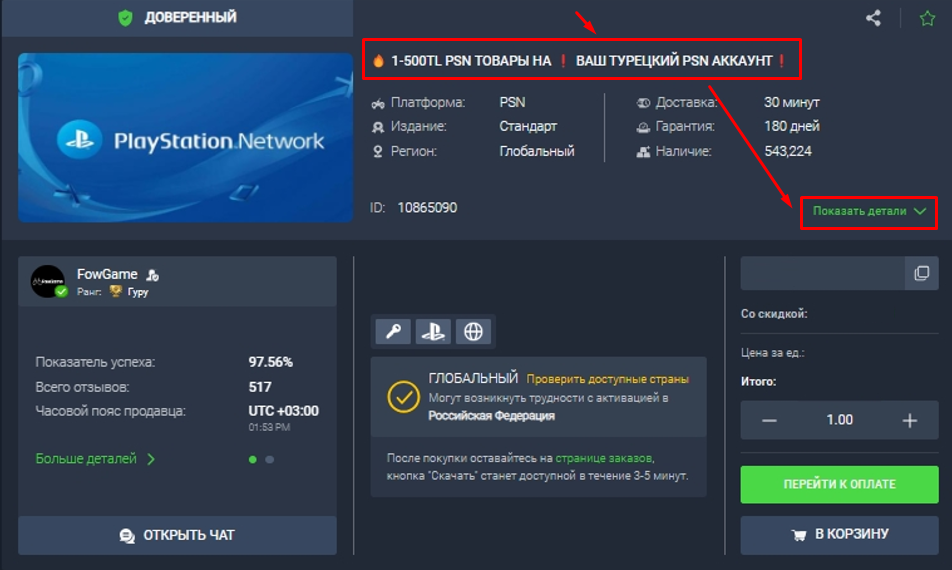
Task: Select the first green carousel dot
Action: tap(252, 460)
